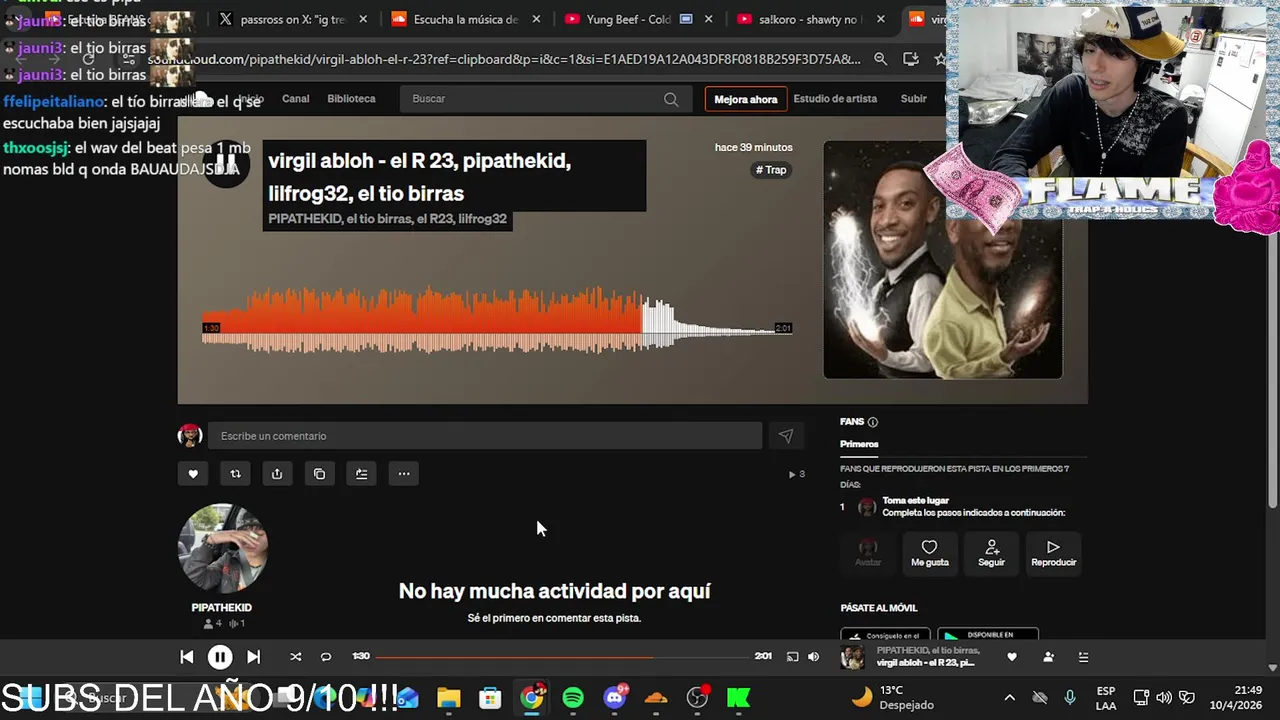The height and width of the screenshot is (720, 1280).
Task: Seek within the orange waveform
Action: coord(421,320)
